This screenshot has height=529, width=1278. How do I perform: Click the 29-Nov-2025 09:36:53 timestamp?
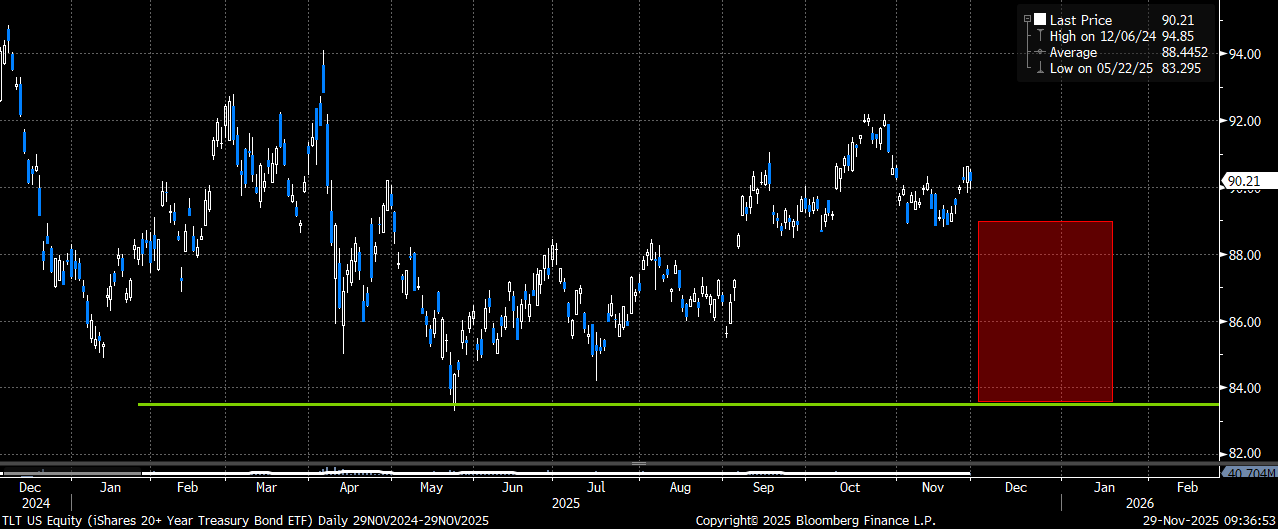click(1208, 520)
